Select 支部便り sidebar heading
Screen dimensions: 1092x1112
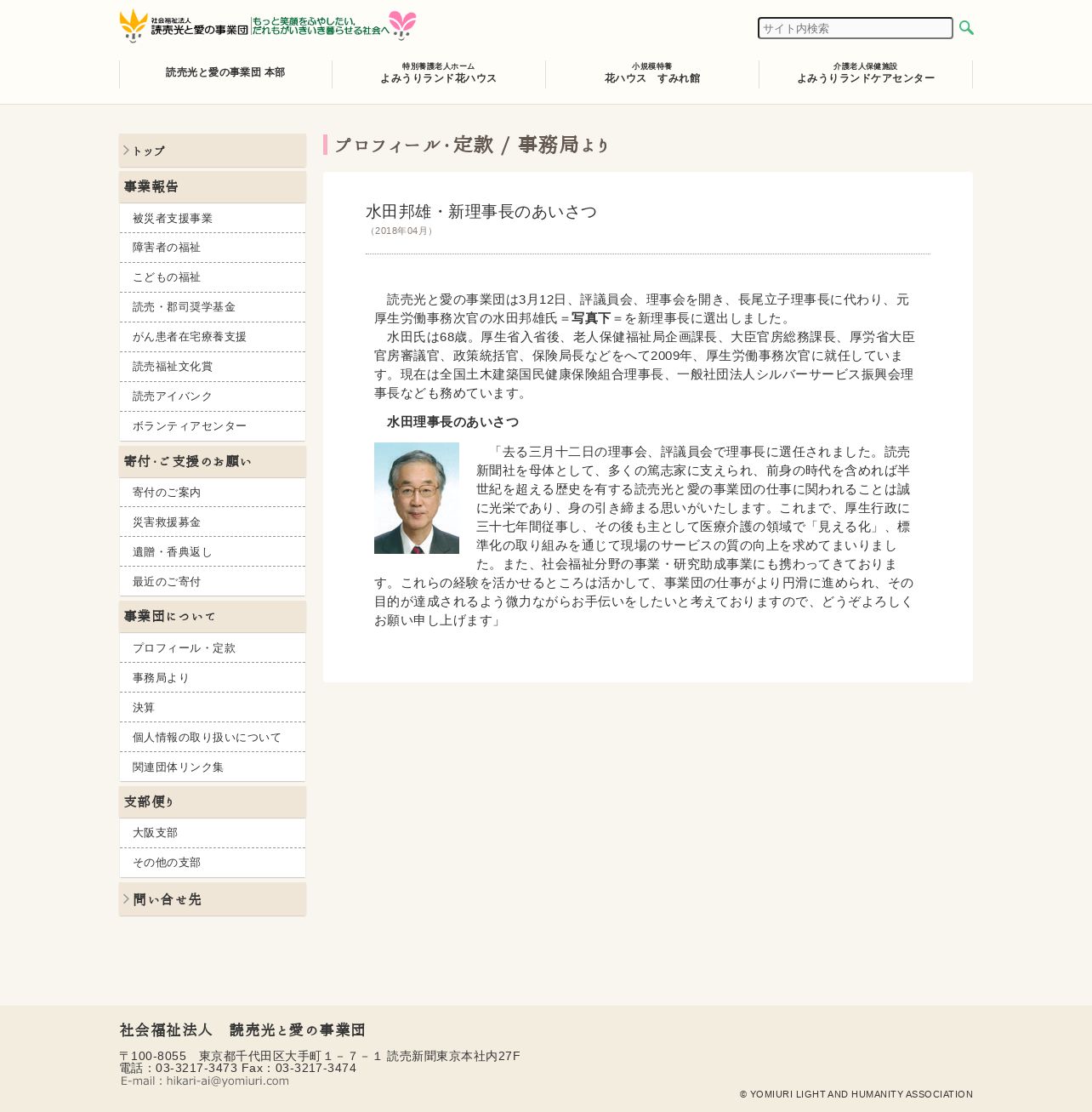(213, 801)
